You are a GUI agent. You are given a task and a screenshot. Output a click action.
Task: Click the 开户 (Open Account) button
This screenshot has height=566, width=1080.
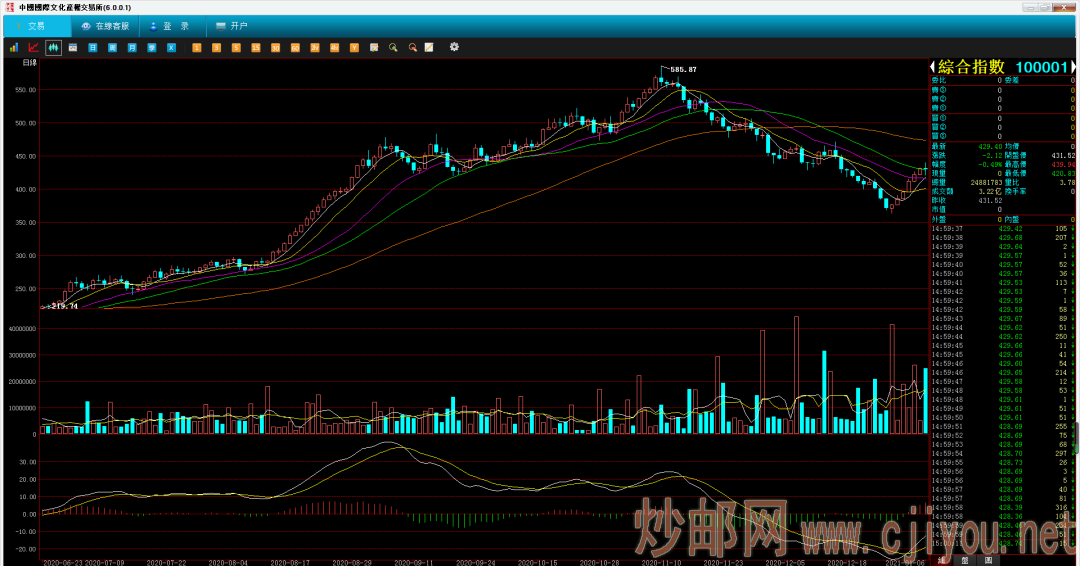coord(232,26)
